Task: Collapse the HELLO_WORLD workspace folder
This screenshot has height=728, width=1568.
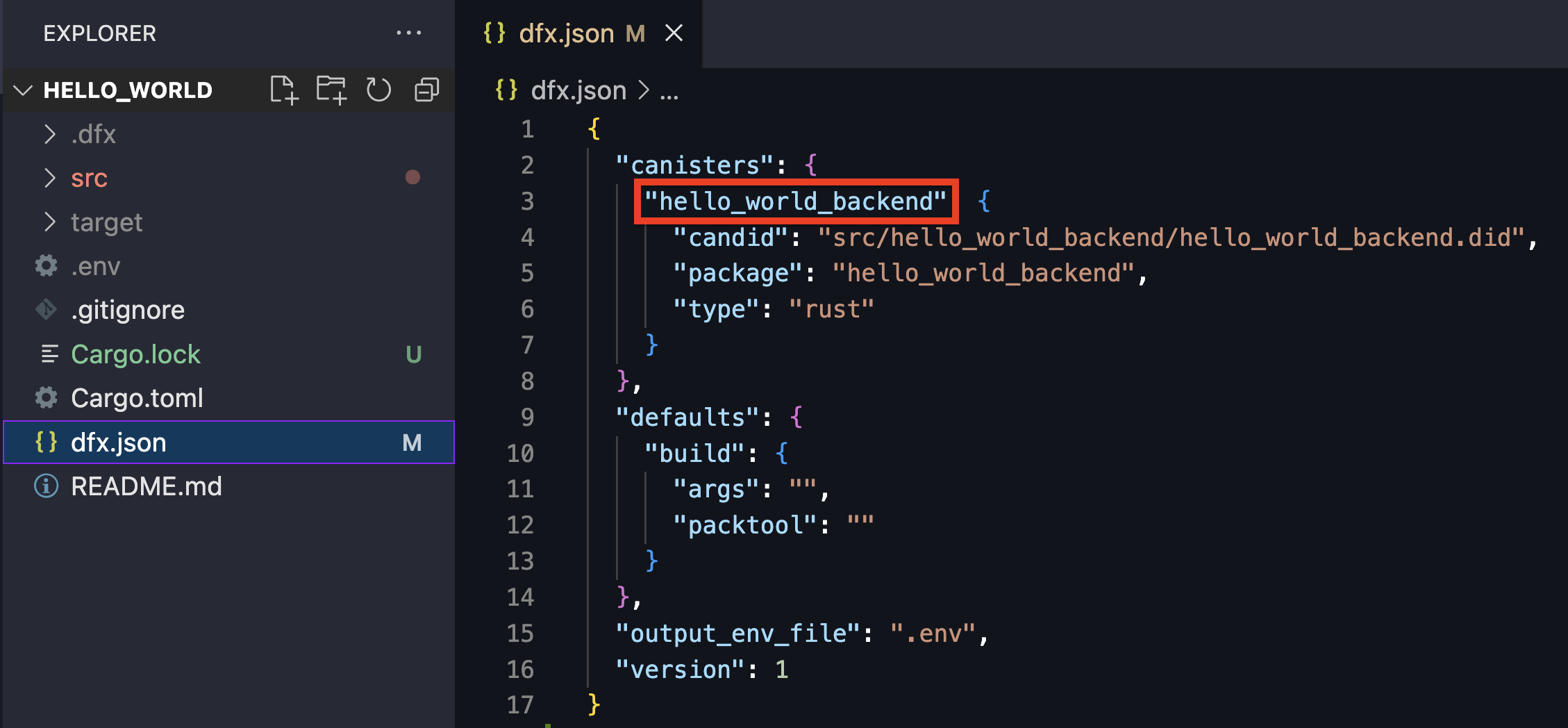Action: click(23, 90)
